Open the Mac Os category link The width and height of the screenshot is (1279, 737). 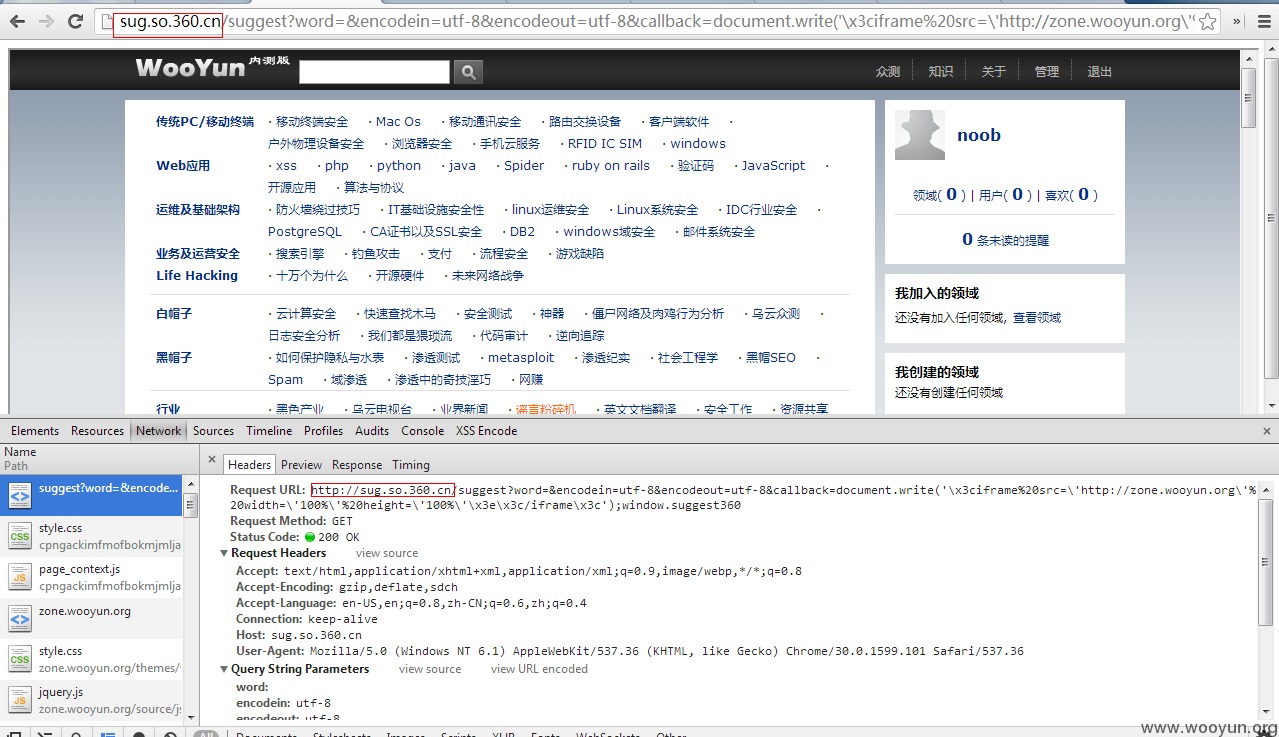[398, 122]
